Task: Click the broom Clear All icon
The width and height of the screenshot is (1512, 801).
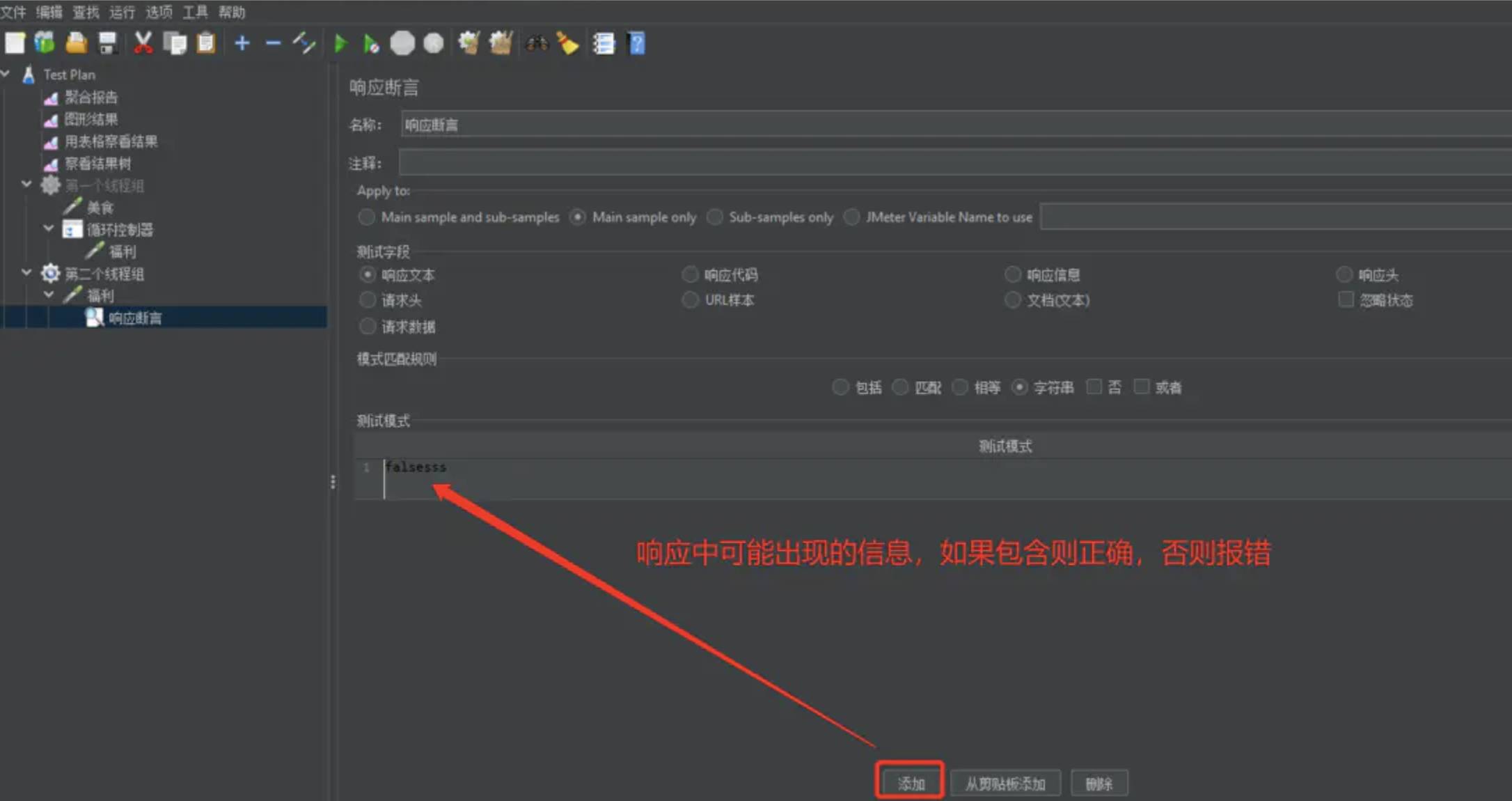Action: click(x=568, y=44)
